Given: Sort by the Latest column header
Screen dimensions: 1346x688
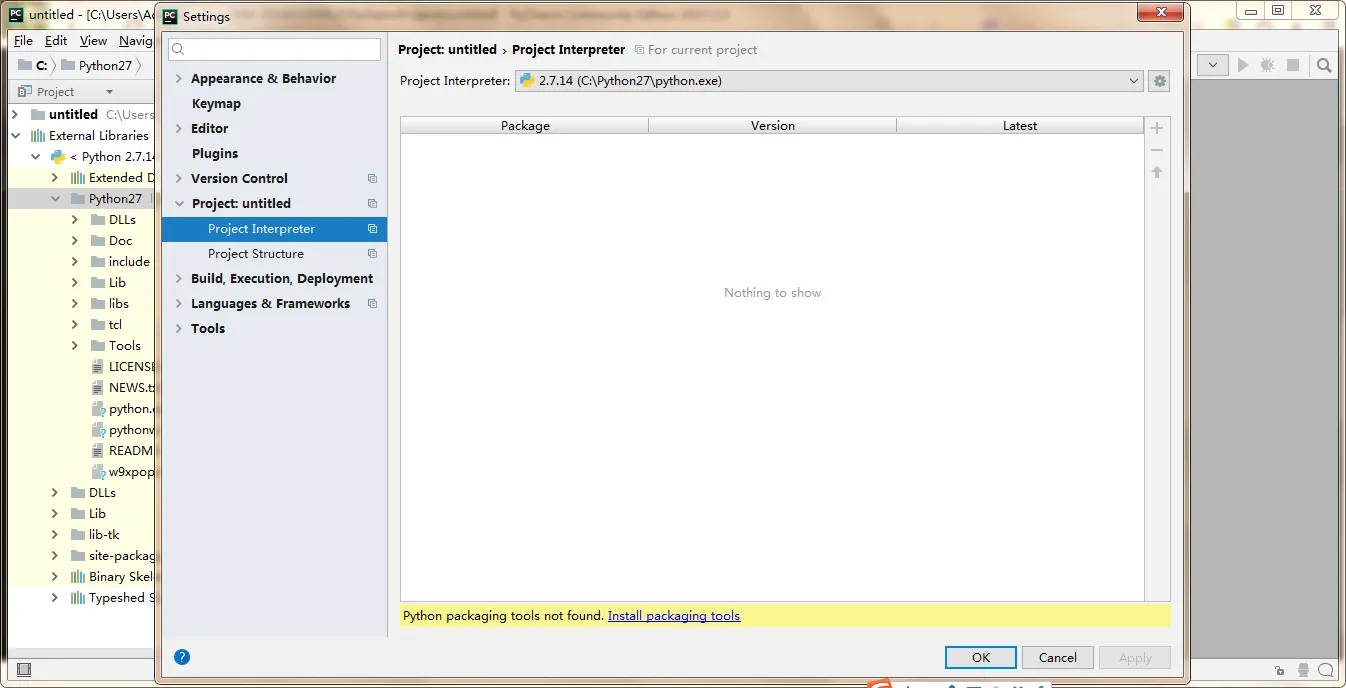Looking at the screenshot, I should coord(1020,126).
